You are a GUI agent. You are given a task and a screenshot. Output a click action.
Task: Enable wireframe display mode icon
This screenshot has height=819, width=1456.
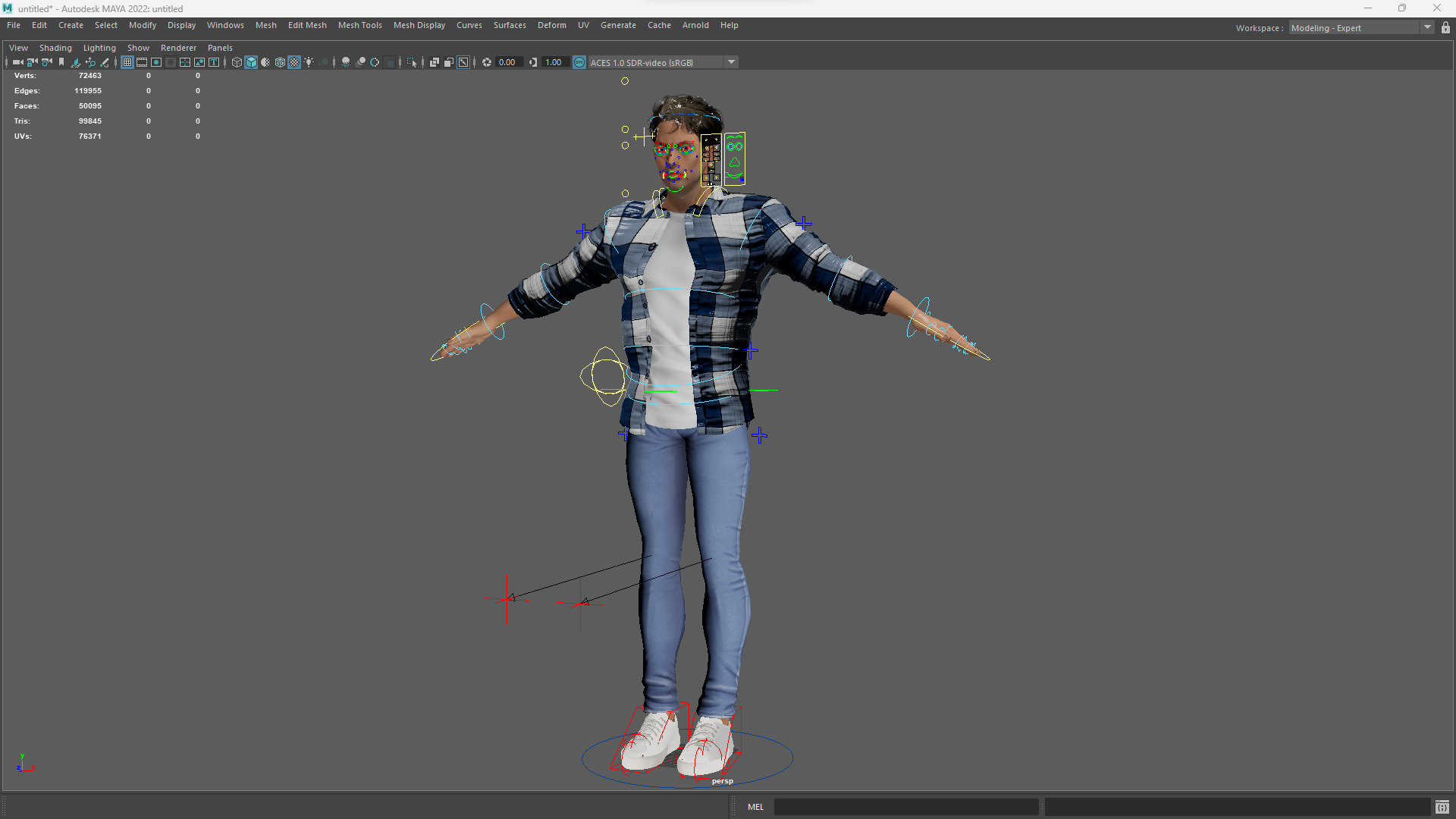[x=237, y=62]
